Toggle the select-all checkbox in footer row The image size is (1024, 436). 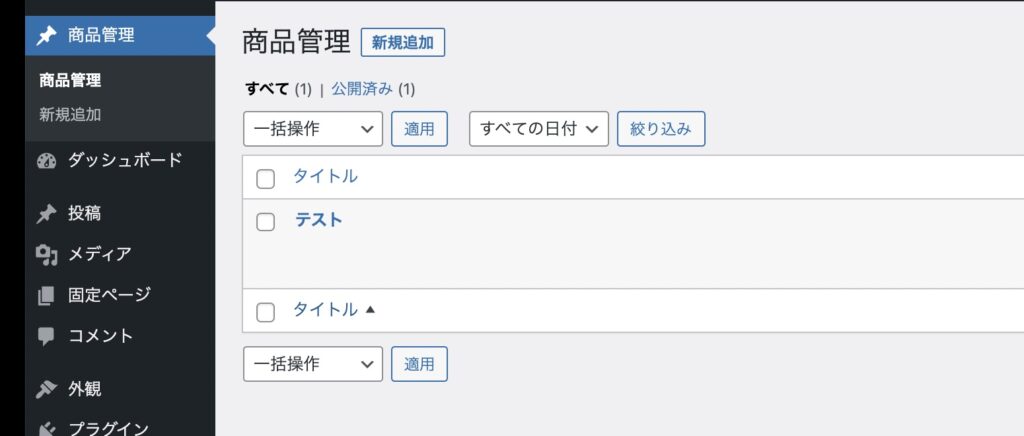[265, 312]
